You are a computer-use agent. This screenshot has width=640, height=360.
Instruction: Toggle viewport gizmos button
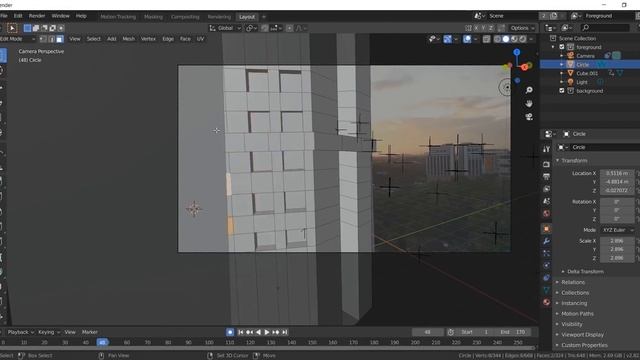pyautogui.click(x=447, y=39)
